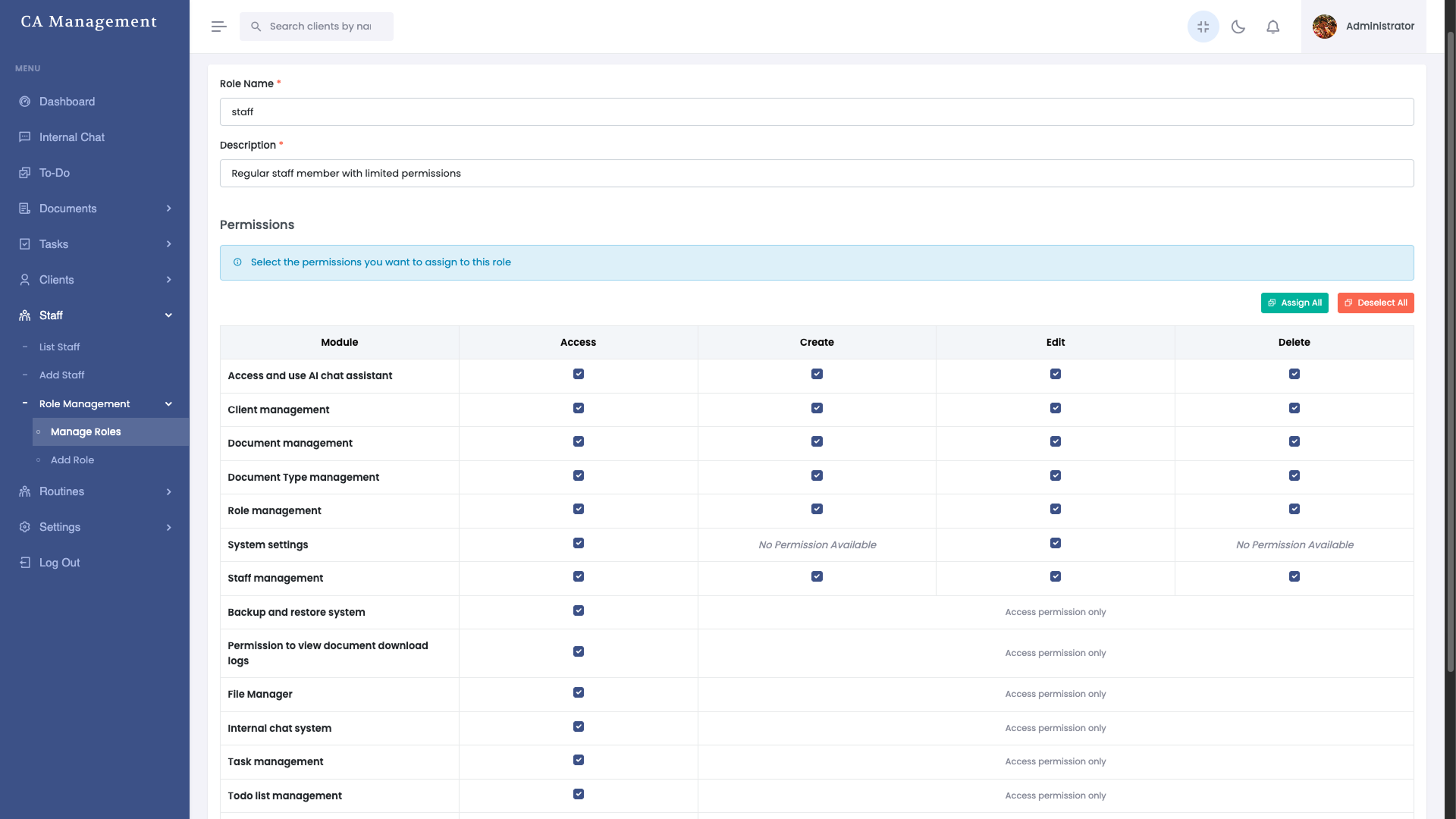Click the Deselect All button
This screenshot has width=1456, height=819.
(1376, 303)
